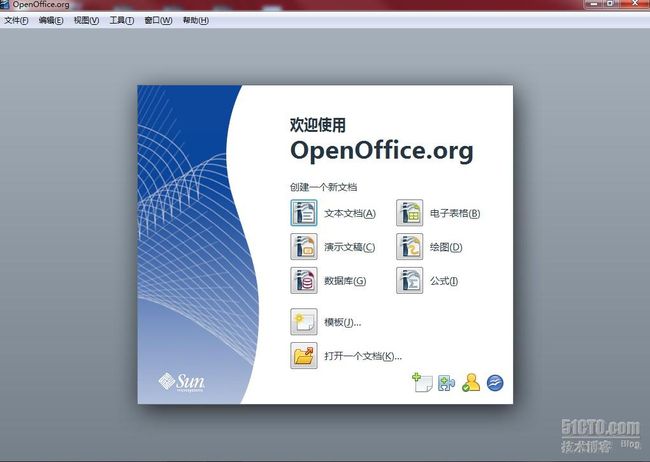Open the 帮助(H) Help menu
The width and height of the screenshot is (650, 462).
click(196, 20)
